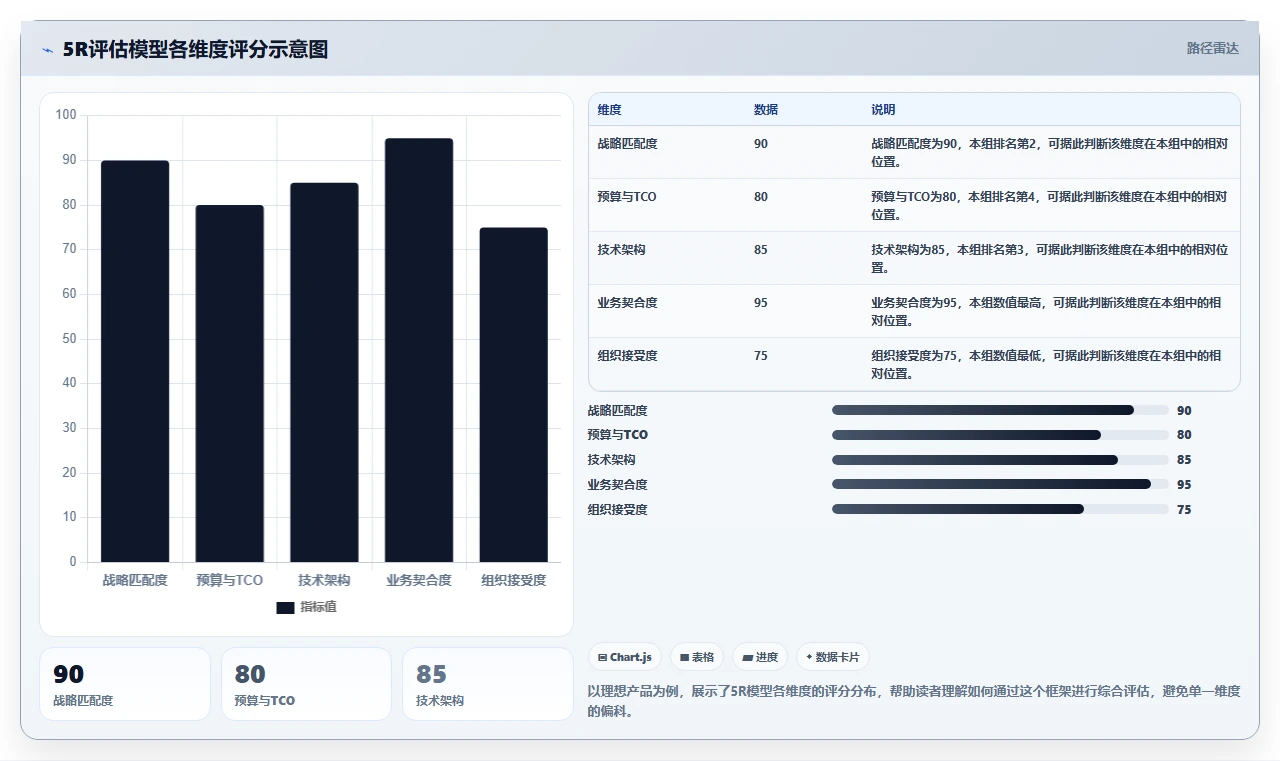The height and width of the screenshot is (761, 1280).
Task: Click the progress value 95
Action: [x=1184, y=484]
